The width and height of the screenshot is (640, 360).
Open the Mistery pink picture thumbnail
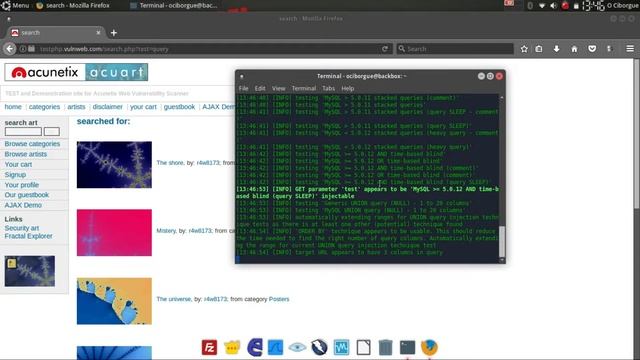[114, 233]
